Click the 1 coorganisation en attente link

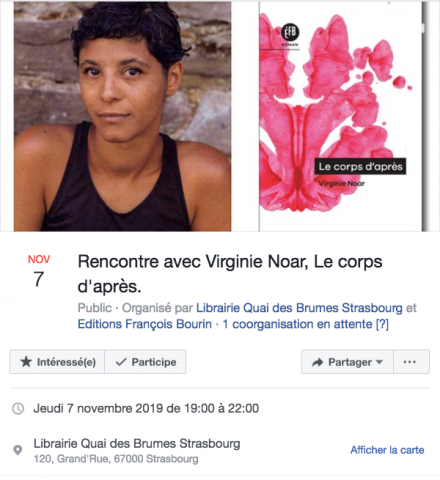297,324
